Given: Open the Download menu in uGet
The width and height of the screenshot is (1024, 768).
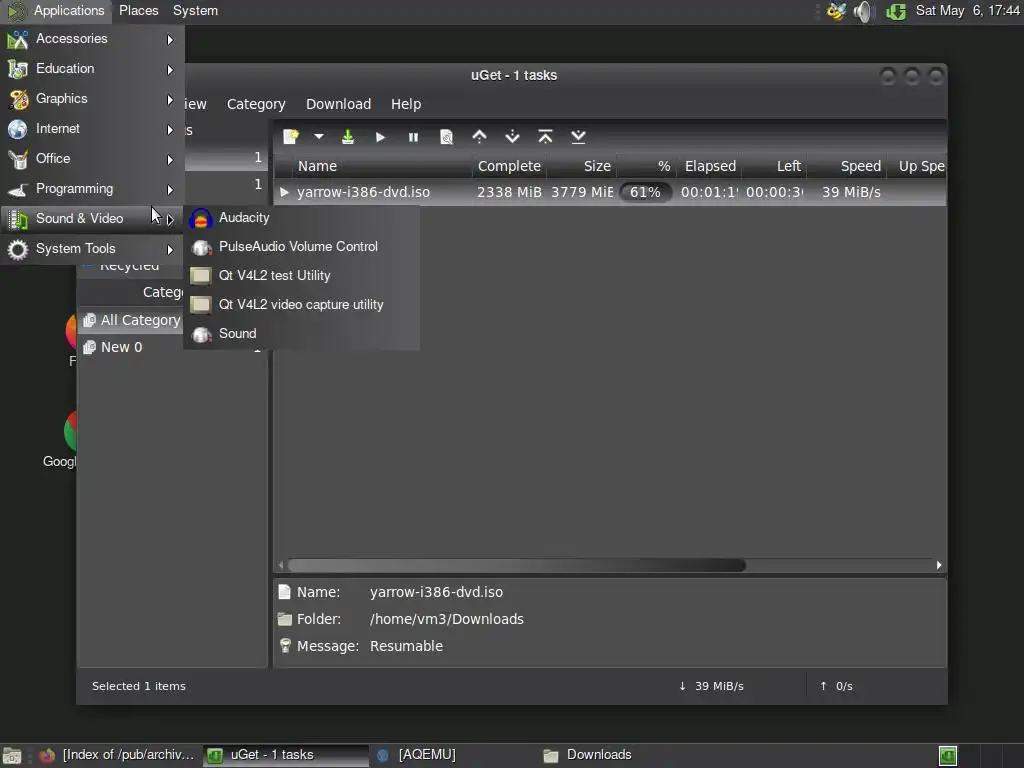Looking at the screenshot, I should pos(338,104).
